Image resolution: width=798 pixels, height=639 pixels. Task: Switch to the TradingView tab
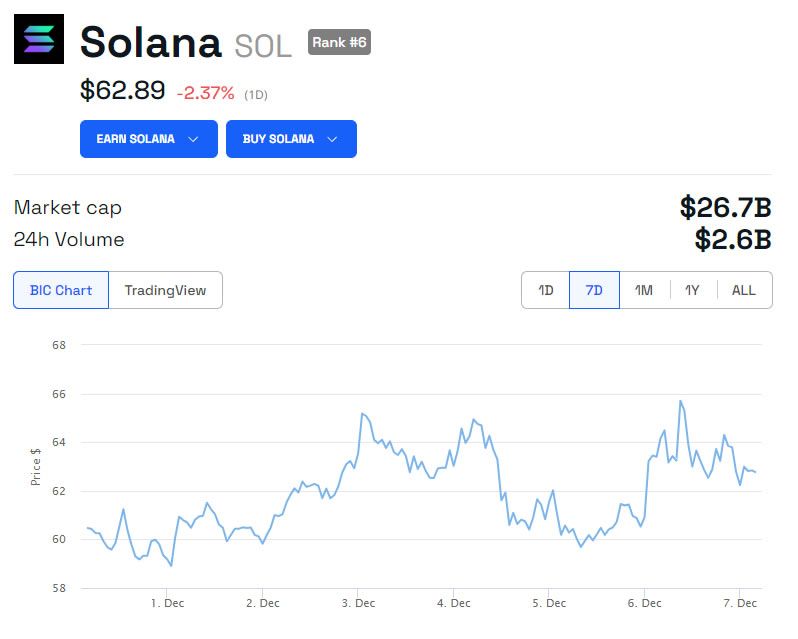[165, 290]
